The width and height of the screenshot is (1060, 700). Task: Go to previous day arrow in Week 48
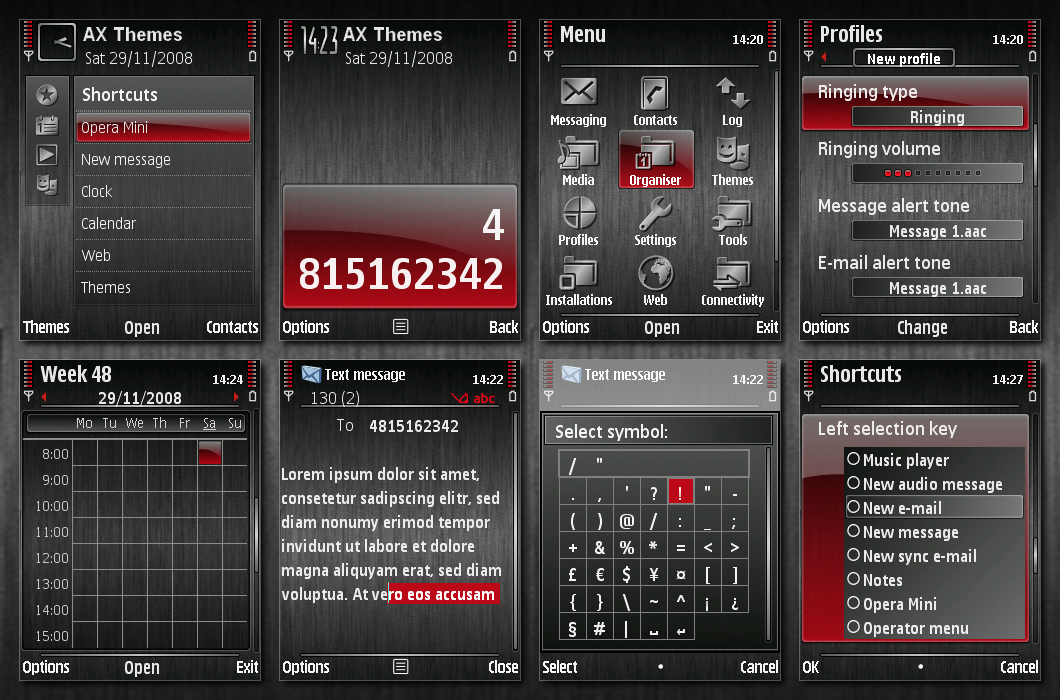click(x=44, y=397)
